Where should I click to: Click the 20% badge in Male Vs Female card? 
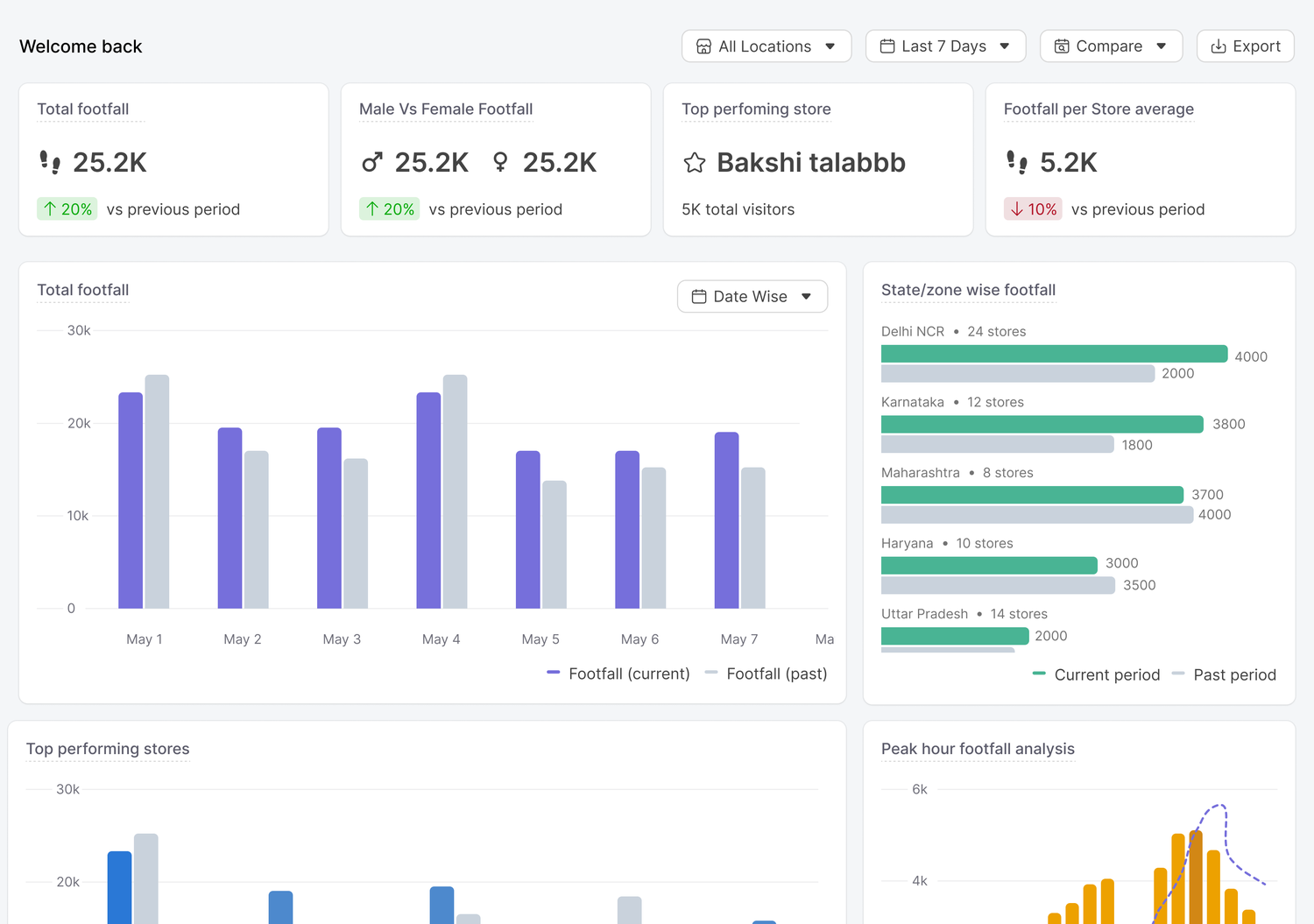390,209
